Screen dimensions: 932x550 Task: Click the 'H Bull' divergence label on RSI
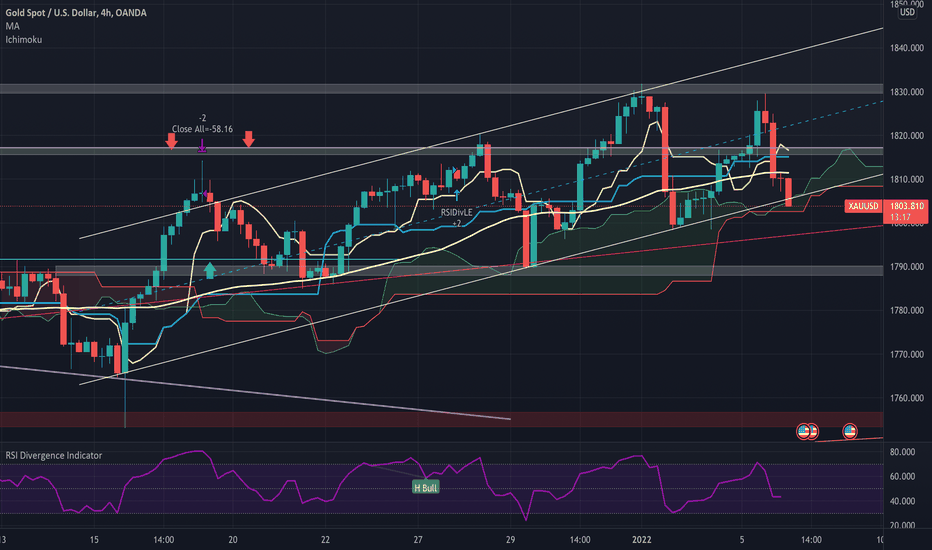coord(426,488)
